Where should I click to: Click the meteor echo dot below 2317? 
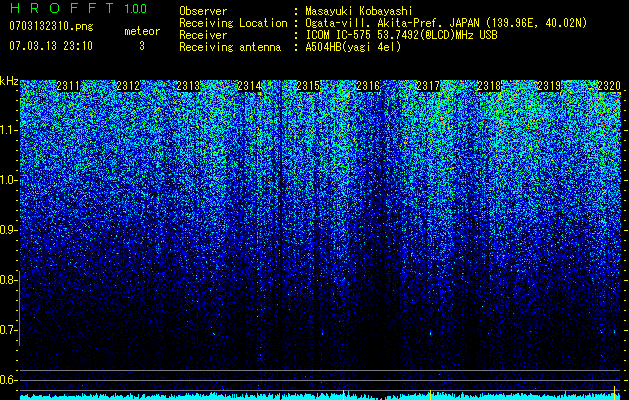click(x=430, y=333)
